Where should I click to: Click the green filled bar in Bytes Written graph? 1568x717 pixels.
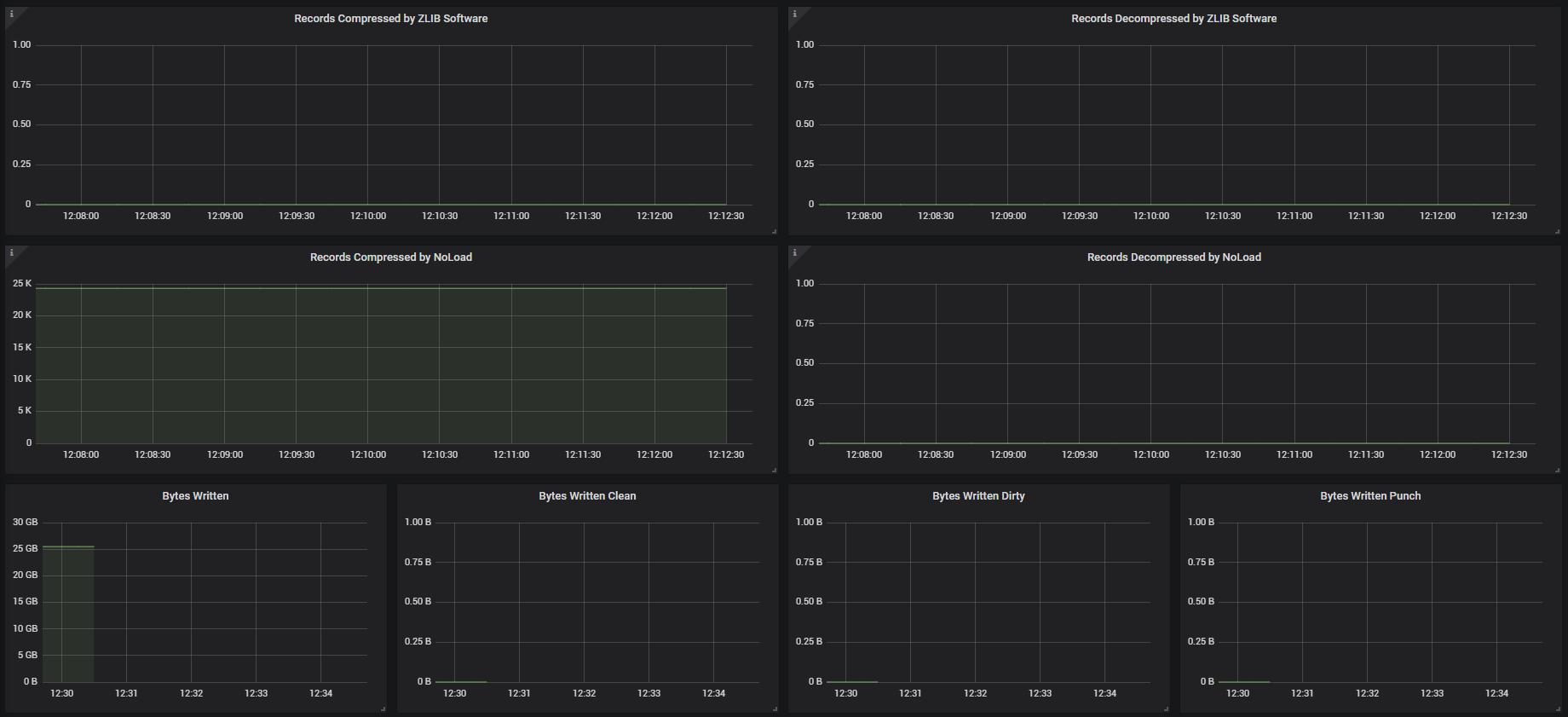[68, 614]
